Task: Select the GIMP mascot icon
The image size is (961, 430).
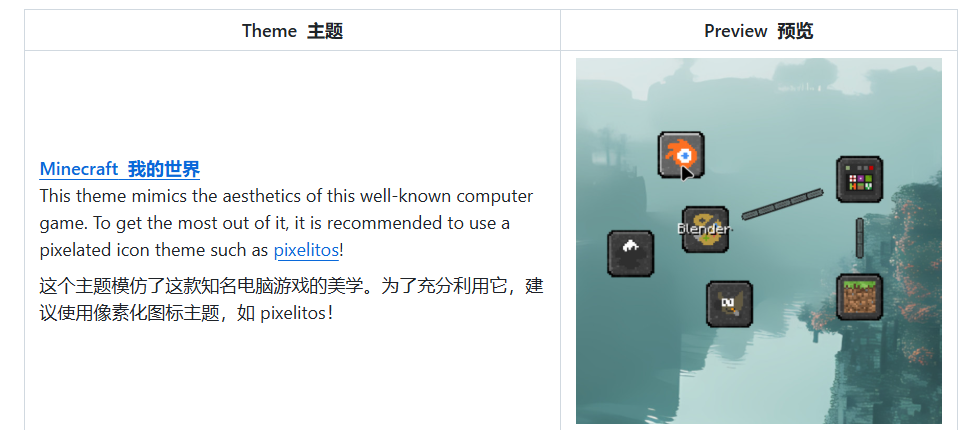Action: [729, 304]
